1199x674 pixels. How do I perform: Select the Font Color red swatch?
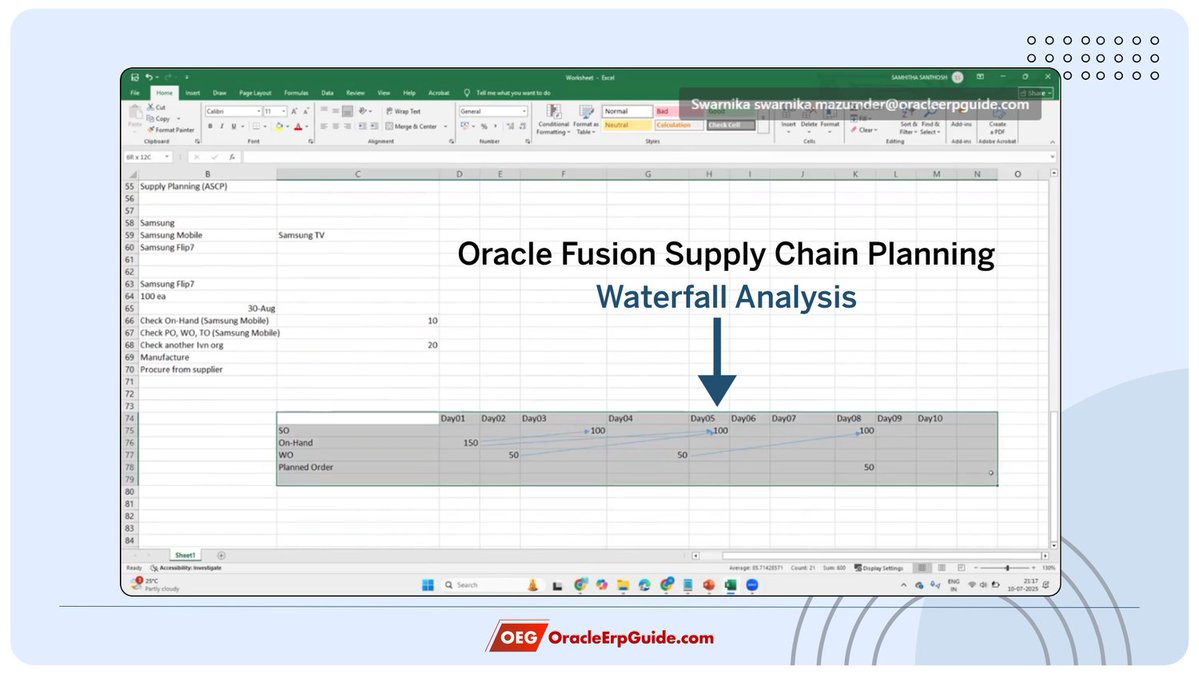point(298,126)
